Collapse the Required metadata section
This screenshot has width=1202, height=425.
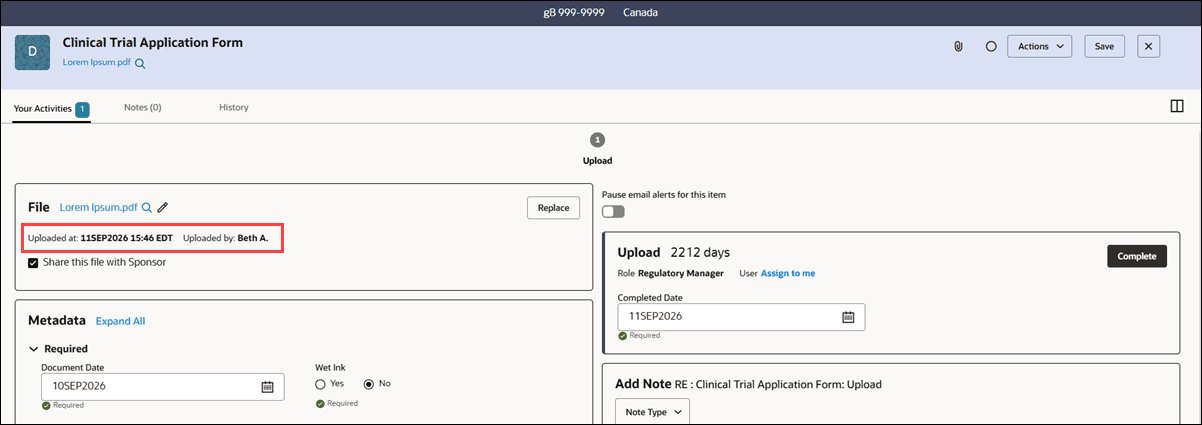click(x=35, y=349)
